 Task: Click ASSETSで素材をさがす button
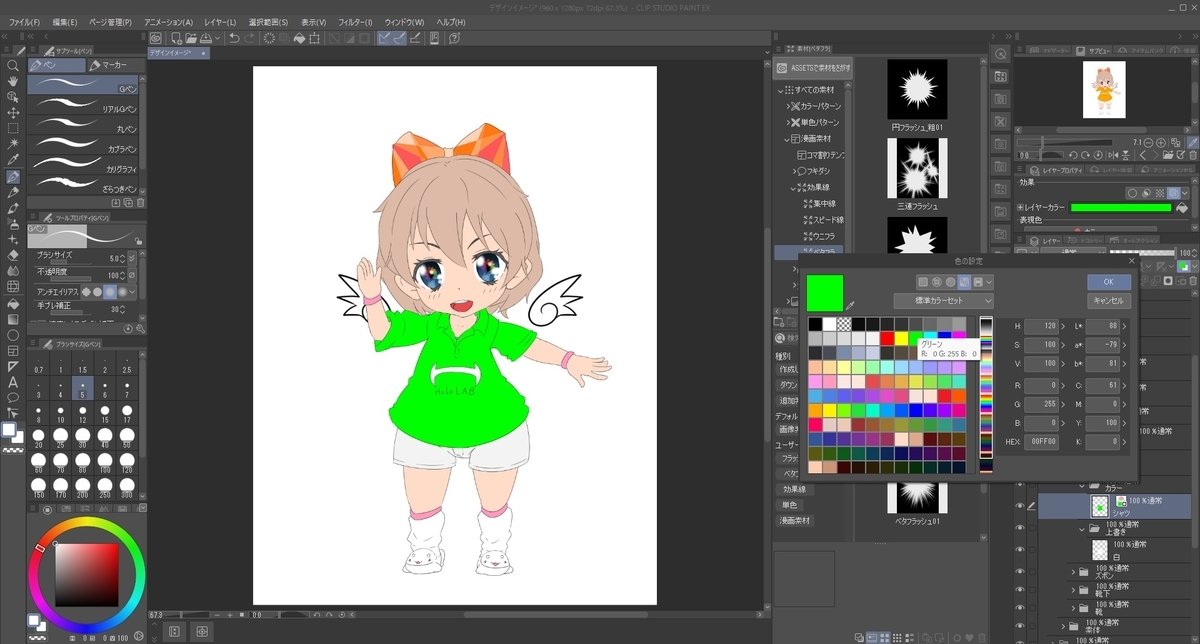(x=814, y=67)
